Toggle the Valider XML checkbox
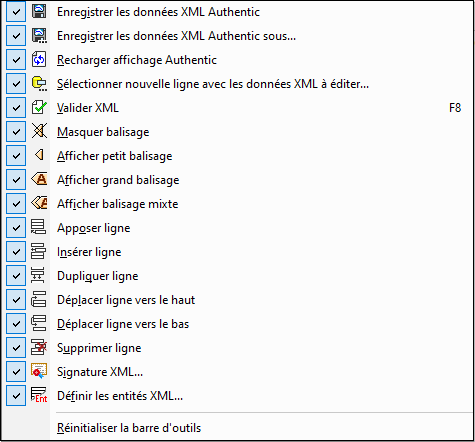475x442 pixels. pyautogui.click(x=16, y=108)
